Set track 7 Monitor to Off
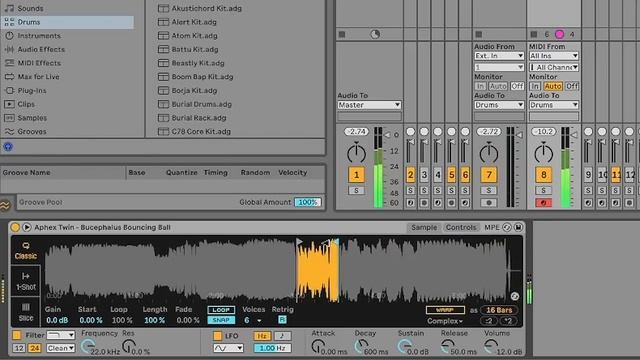The height and width of the screenshot is (360, 640). 517,86
